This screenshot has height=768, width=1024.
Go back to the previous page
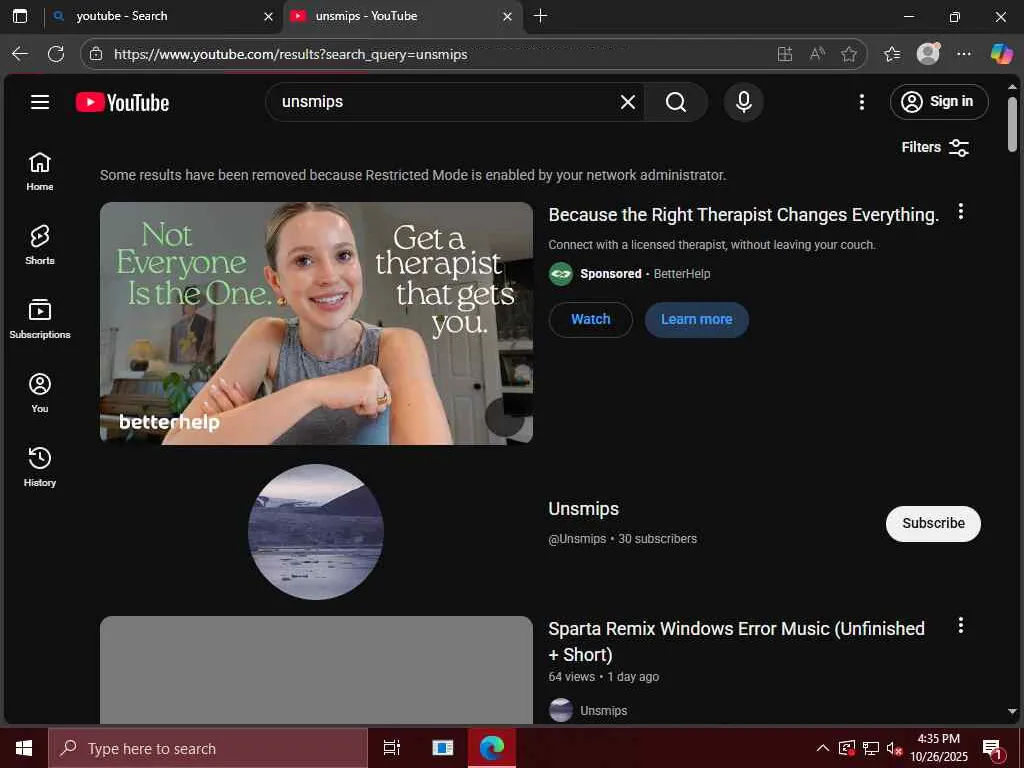coord(20,54)
